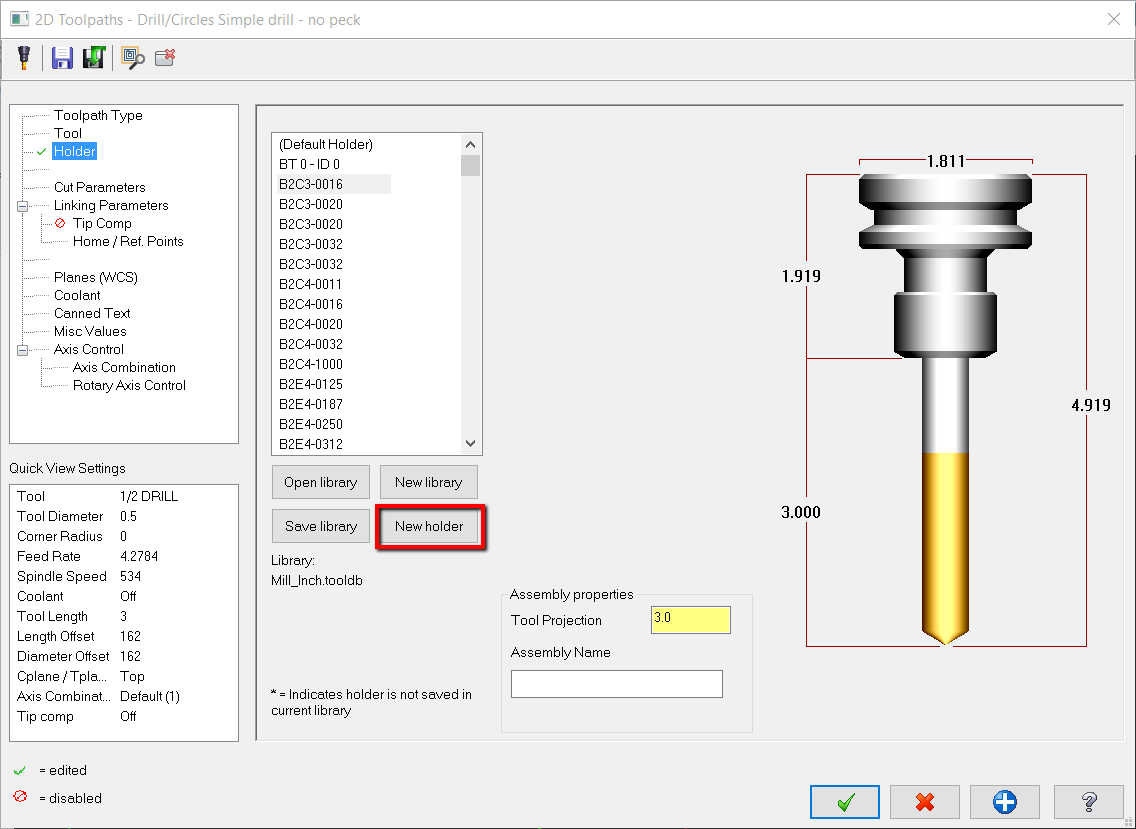Click the tool manager icon in toolbar
This screenshot has height=829, width=1136.
coord(24,58)
